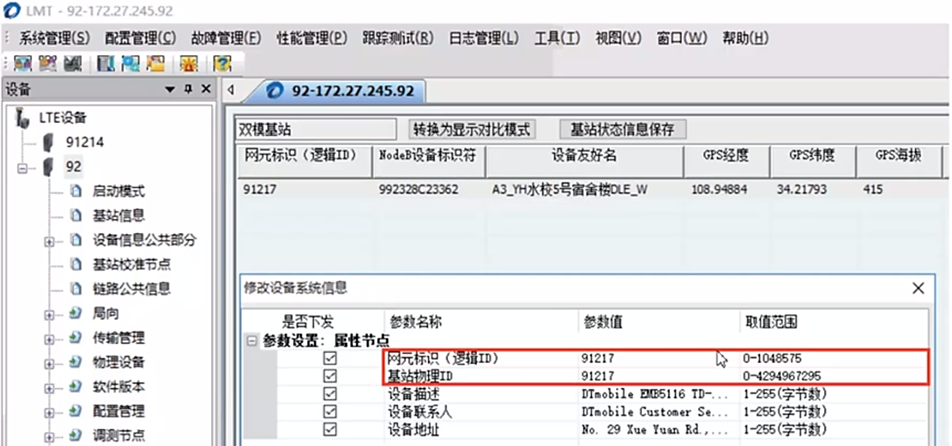Toggle the checkbox for 网元标识（逻辑ID）
The image size is (952, 446).
[330, 359]
